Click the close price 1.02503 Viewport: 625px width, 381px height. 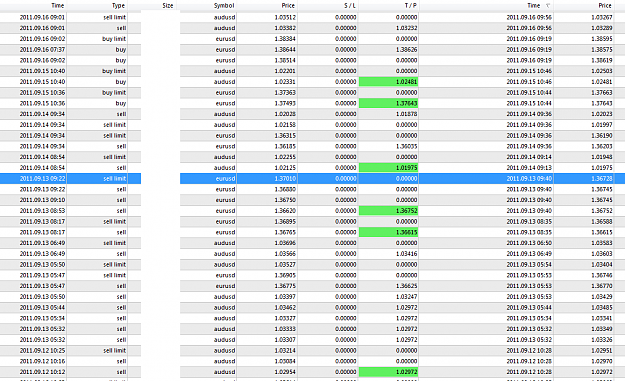pos(602,71)
